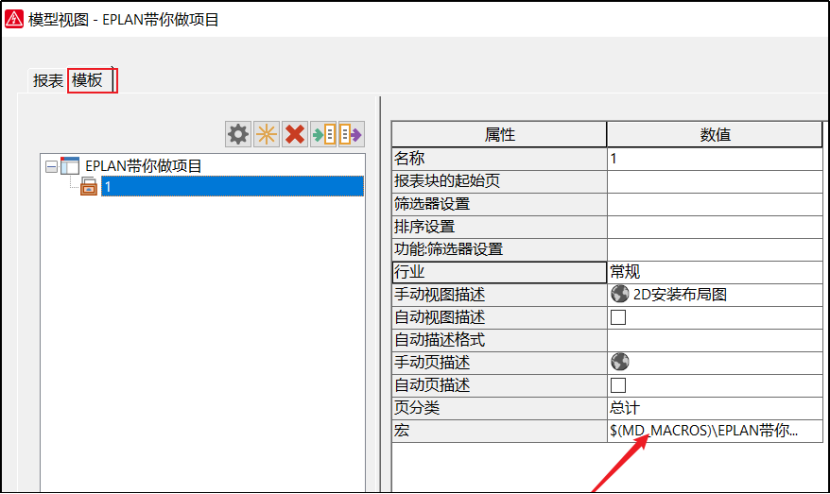Click the empty 报表块的起始页 value cell
Image resolution: width=830 pixels, height=494 pixels.
pos(715,182)
